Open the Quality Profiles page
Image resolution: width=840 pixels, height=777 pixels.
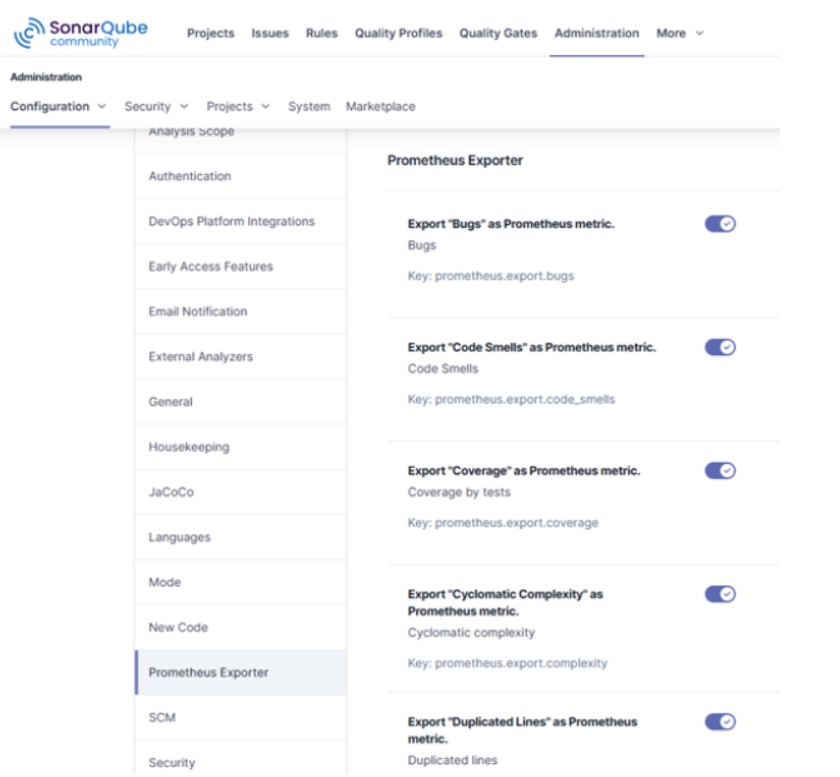click(398, 33)
